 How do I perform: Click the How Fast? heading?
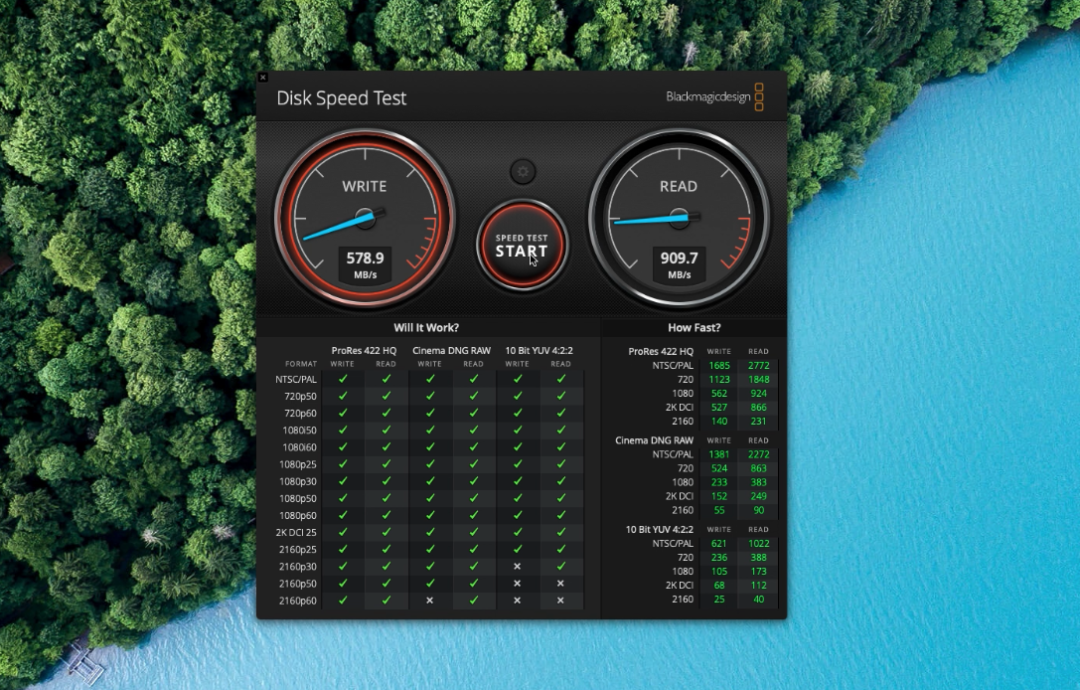694,328
